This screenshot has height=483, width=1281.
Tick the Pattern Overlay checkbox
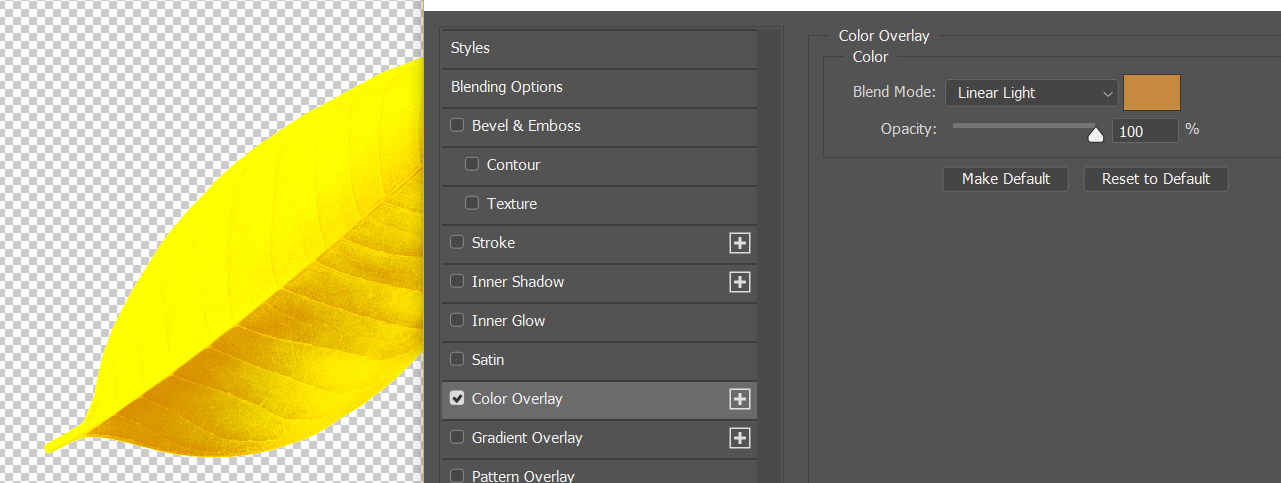(x=457, y=476)
